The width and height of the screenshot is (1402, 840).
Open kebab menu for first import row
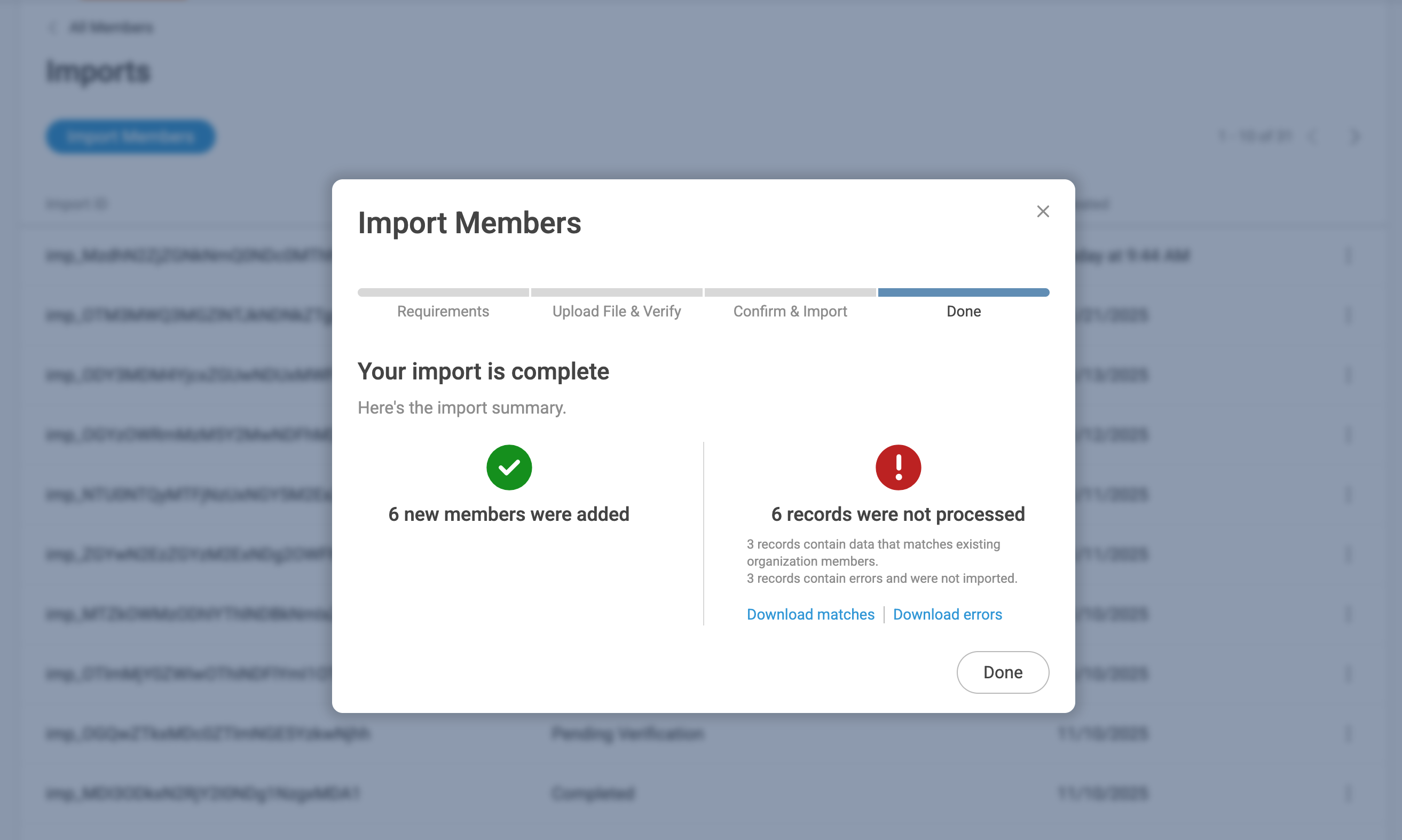click(x=1348, y=256)
